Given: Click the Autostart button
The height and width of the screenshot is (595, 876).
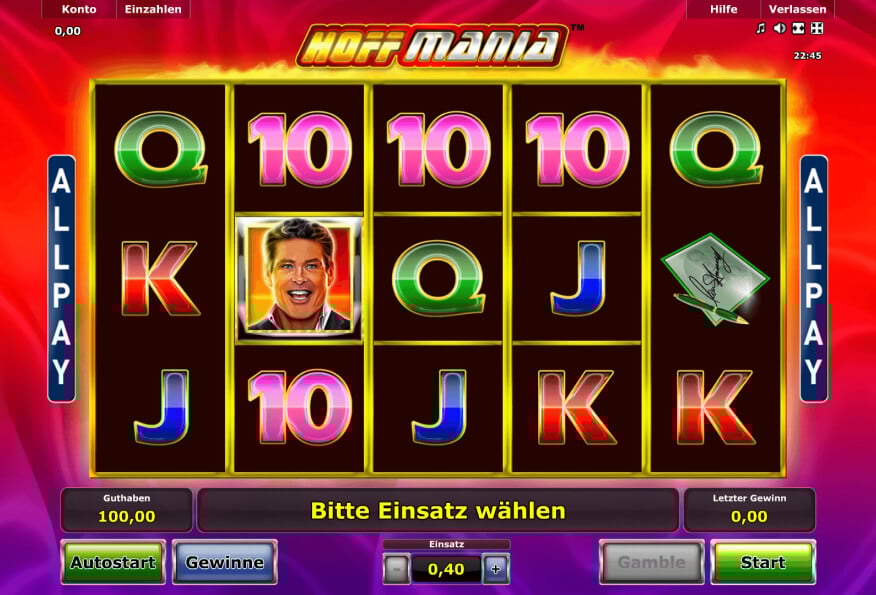Looking at the screenshot, I should 113,562.
